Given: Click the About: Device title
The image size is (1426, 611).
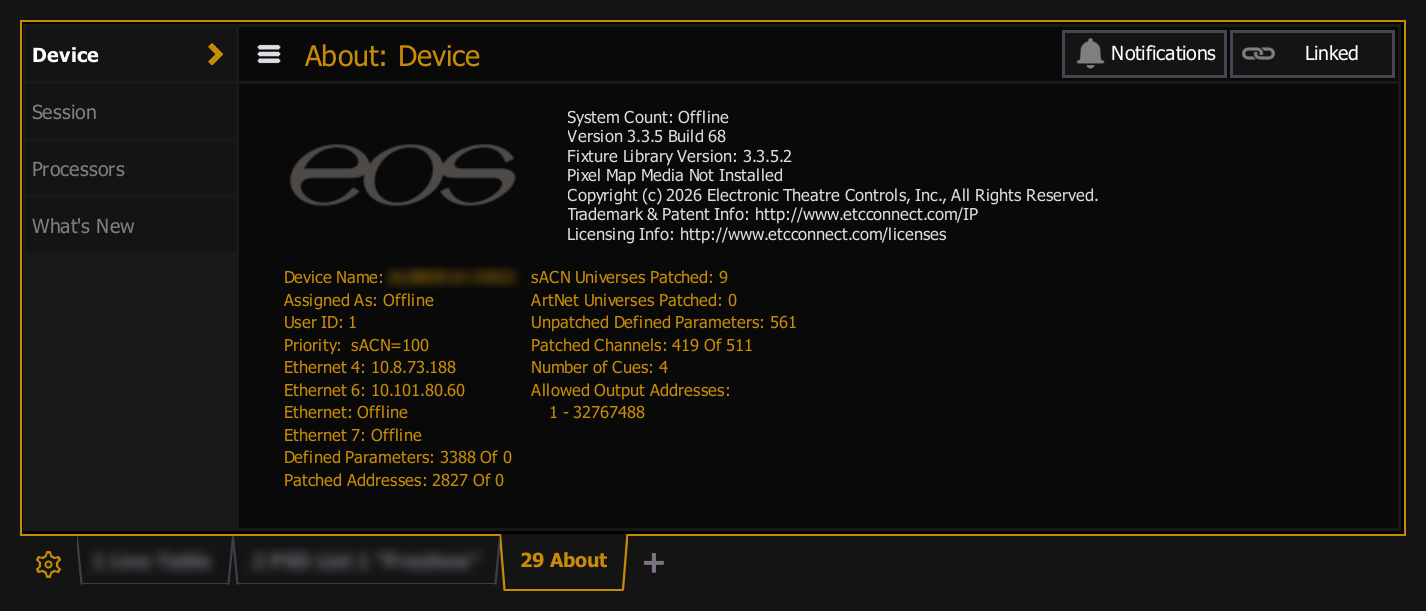Looking at the screenshot, I should [x=392, y=56].
